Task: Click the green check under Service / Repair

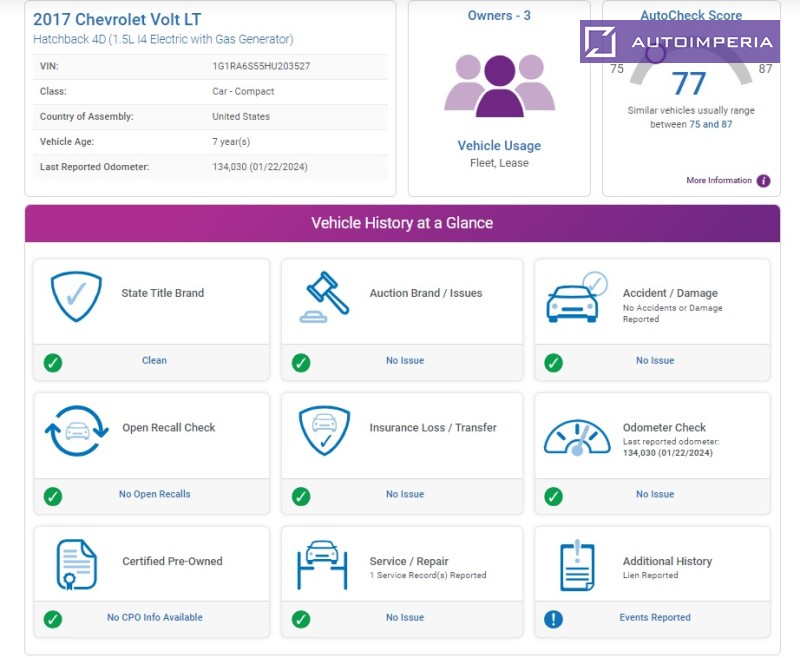Action: (x=301, y=619)
